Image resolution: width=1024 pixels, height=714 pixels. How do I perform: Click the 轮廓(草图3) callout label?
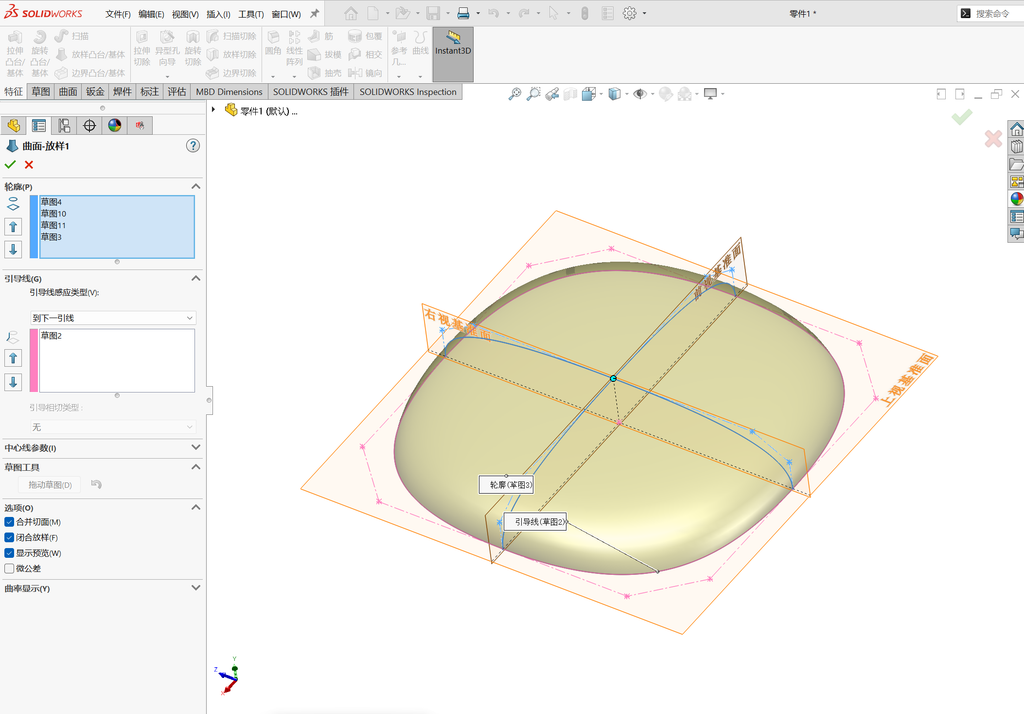507,485
